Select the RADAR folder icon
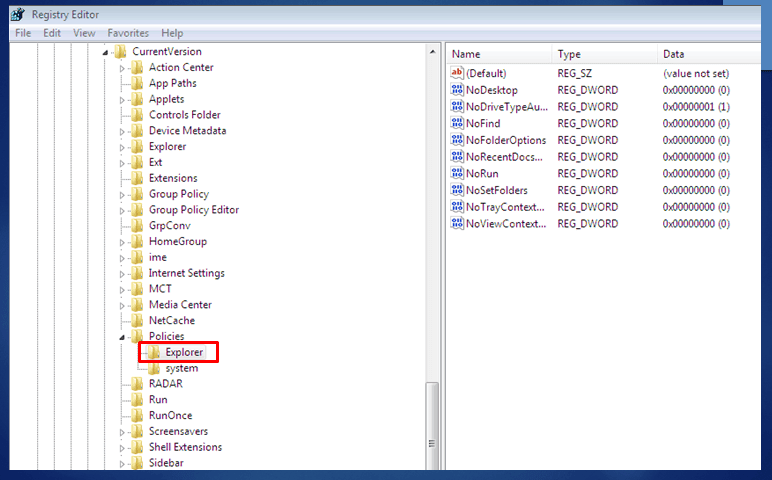 tap(137, 383)
